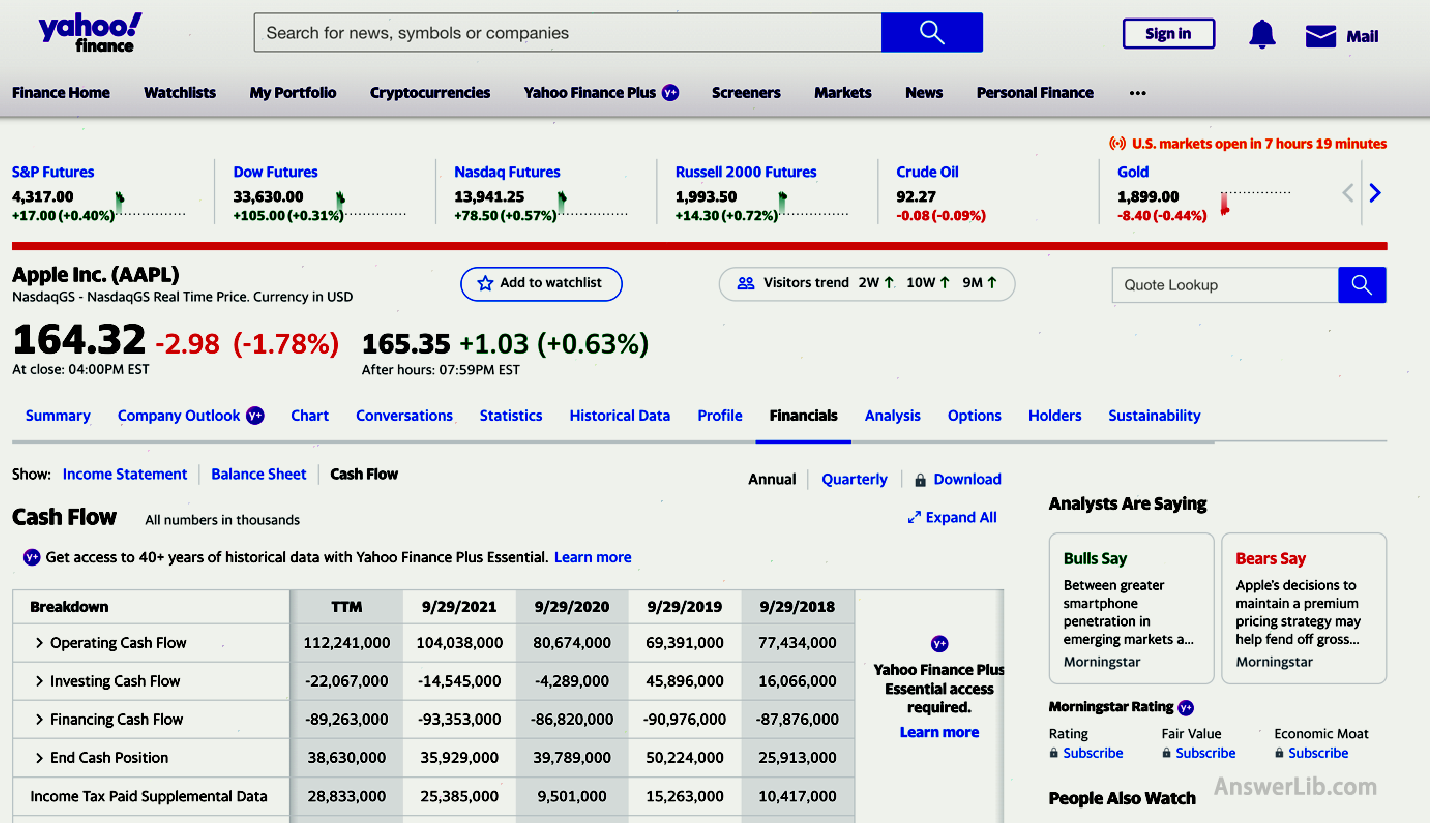Click the expand arrows icon beside Expand All
1430x823 pixels.
click(x=914, y=518)
